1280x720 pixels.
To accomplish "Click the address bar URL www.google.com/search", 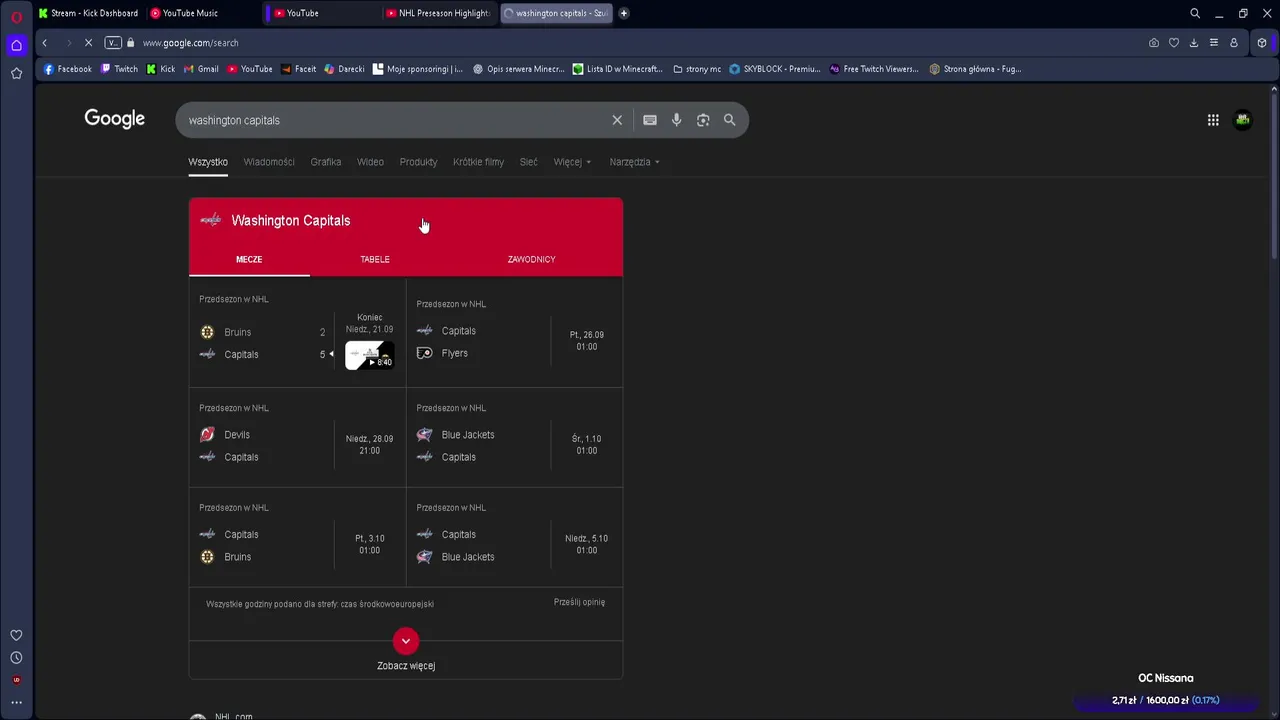I will click(190, 43).
